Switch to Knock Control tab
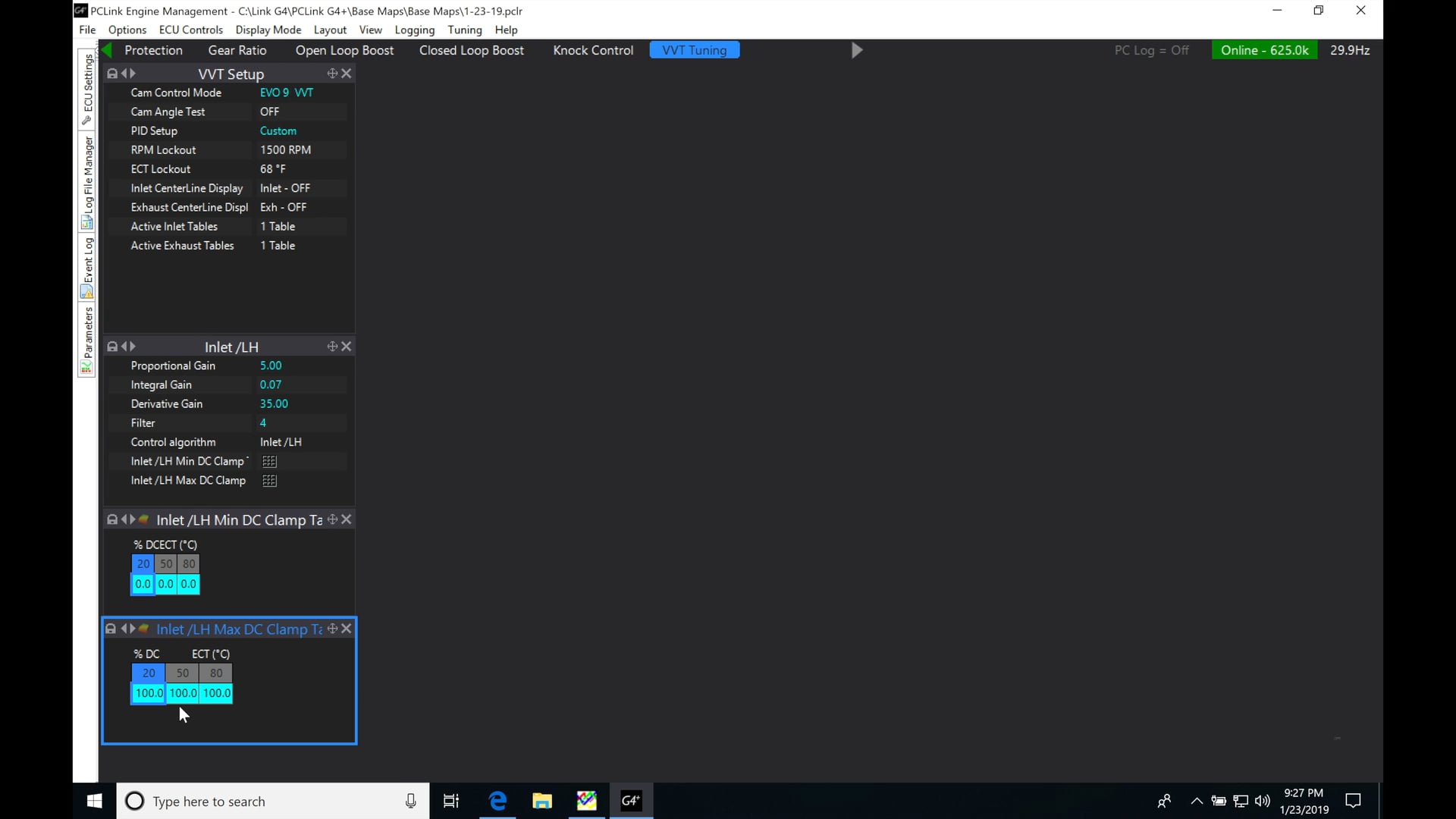This screenshot has height=819, width=1456. point(592,50)
